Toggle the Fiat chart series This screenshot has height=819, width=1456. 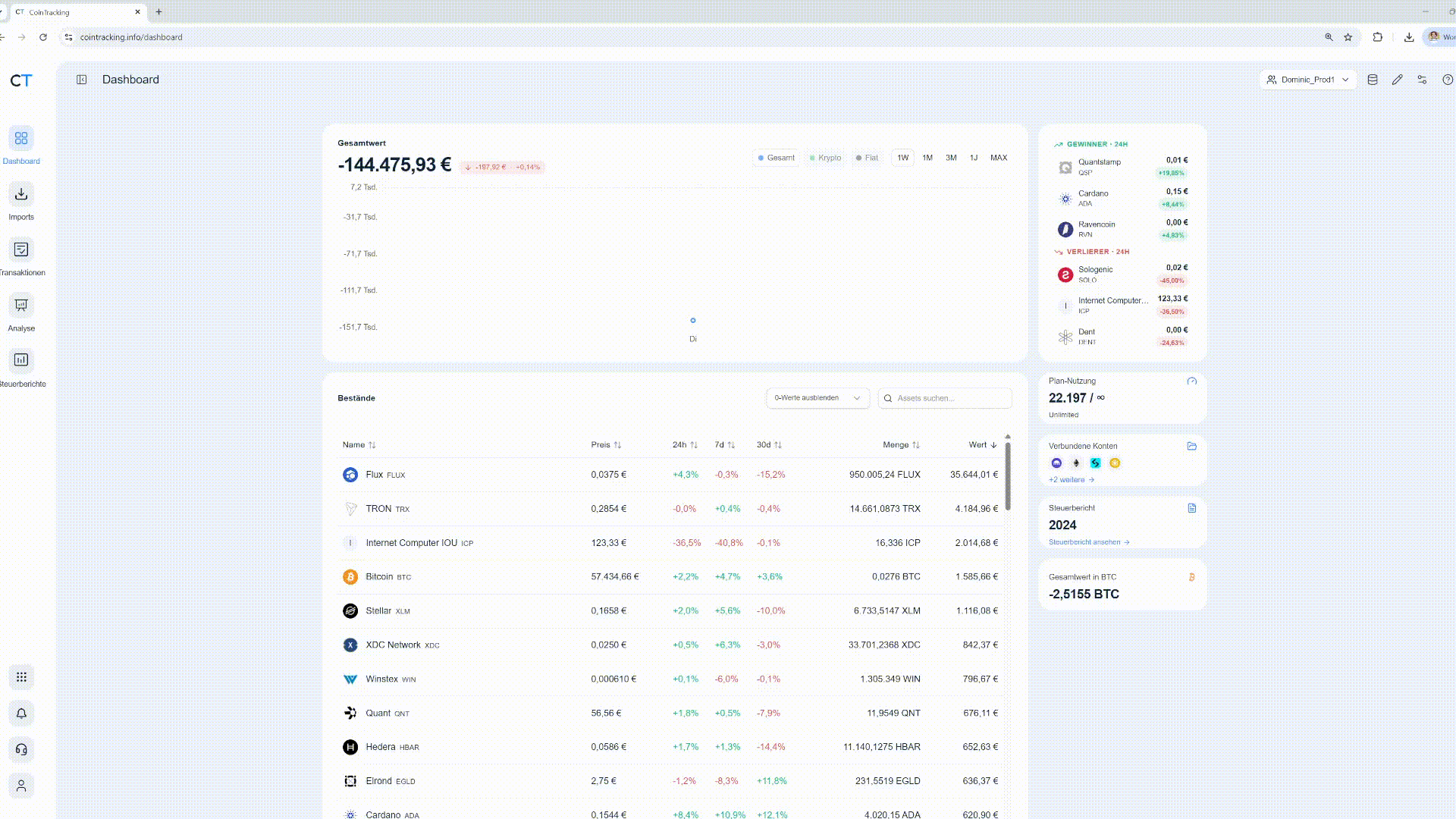pos(868,158)
